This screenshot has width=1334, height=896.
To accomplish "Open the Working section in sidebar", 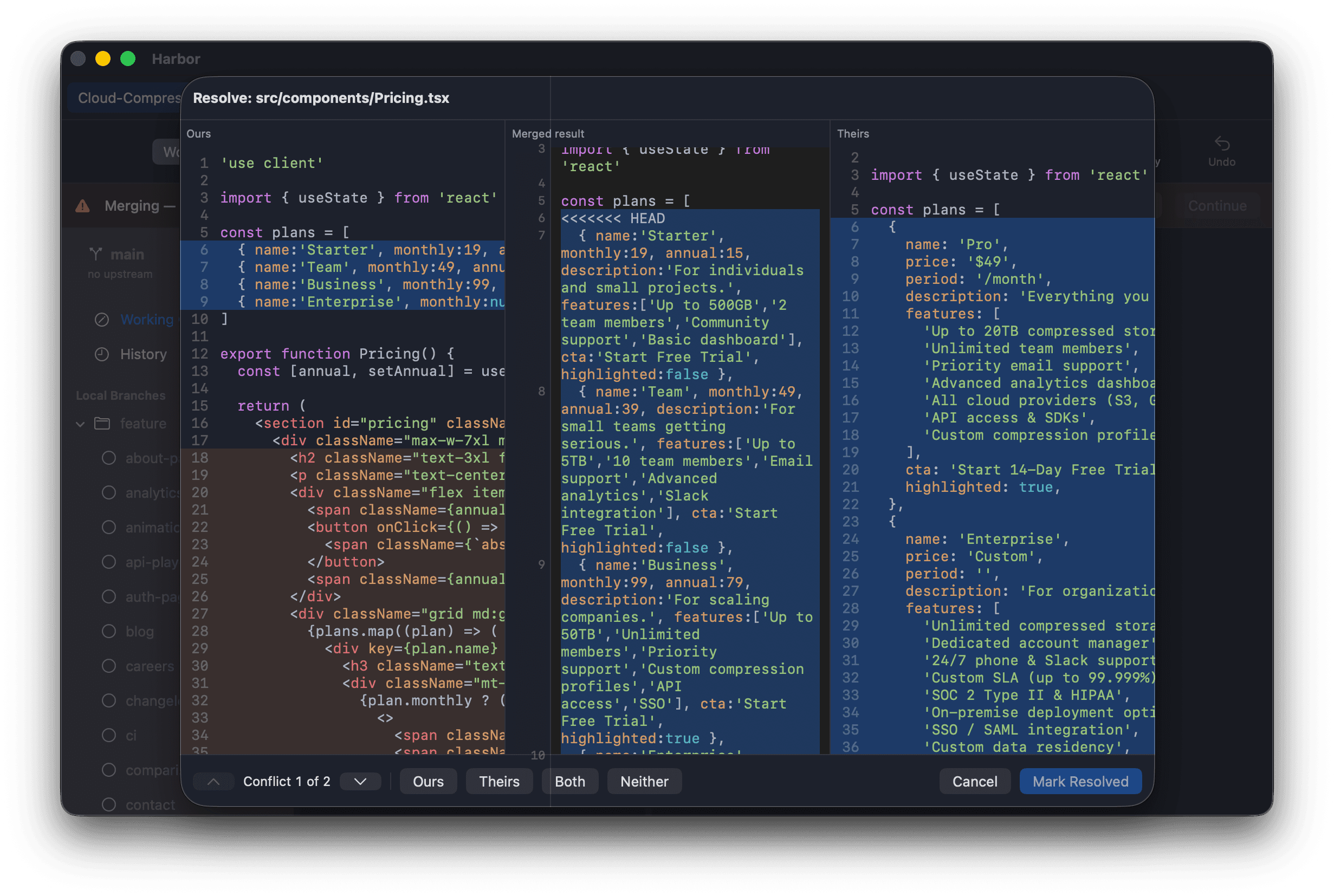I will click(x=147, y=320).
